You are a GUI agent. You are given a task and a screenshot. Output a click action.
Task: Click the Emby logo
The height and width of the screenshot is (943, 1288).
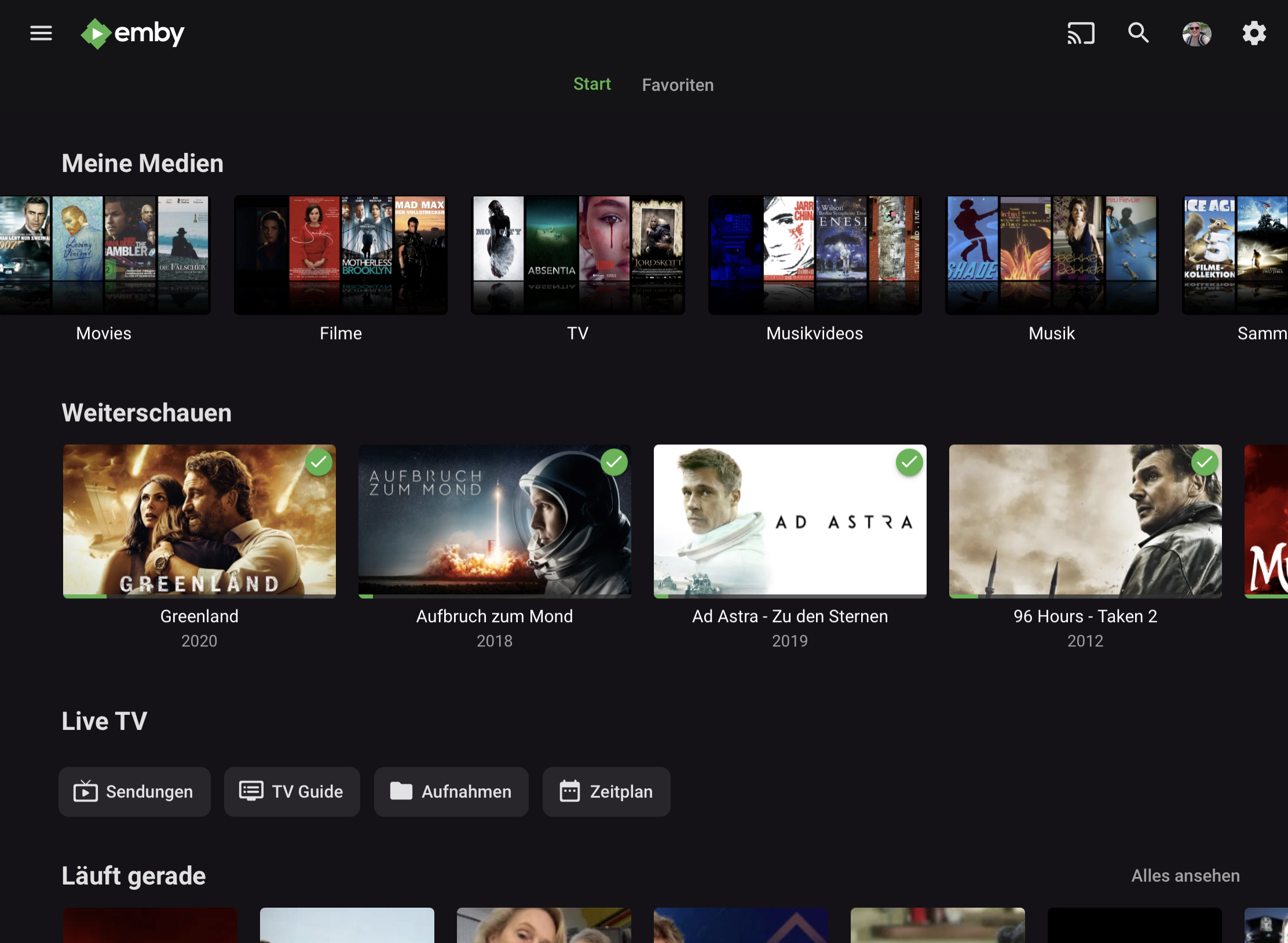[133, 34]
